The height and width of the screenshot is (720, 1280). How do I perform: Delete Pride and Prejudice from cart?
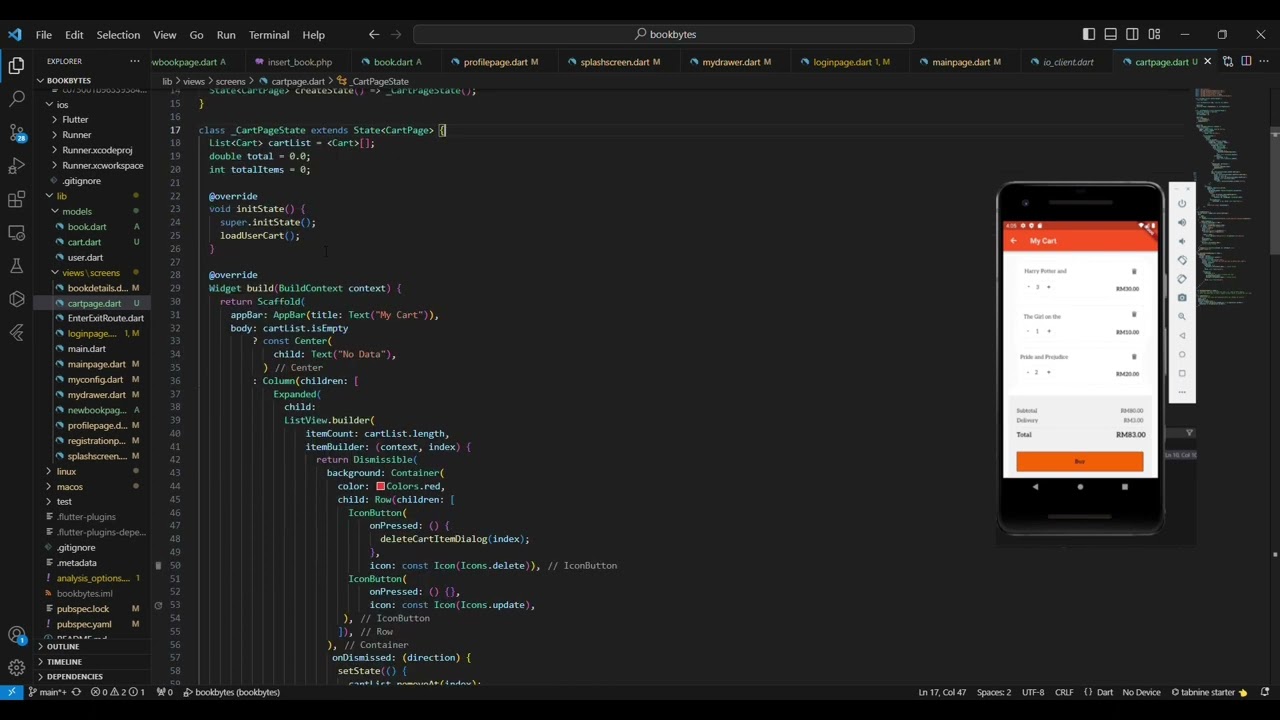click(1134, 356)
